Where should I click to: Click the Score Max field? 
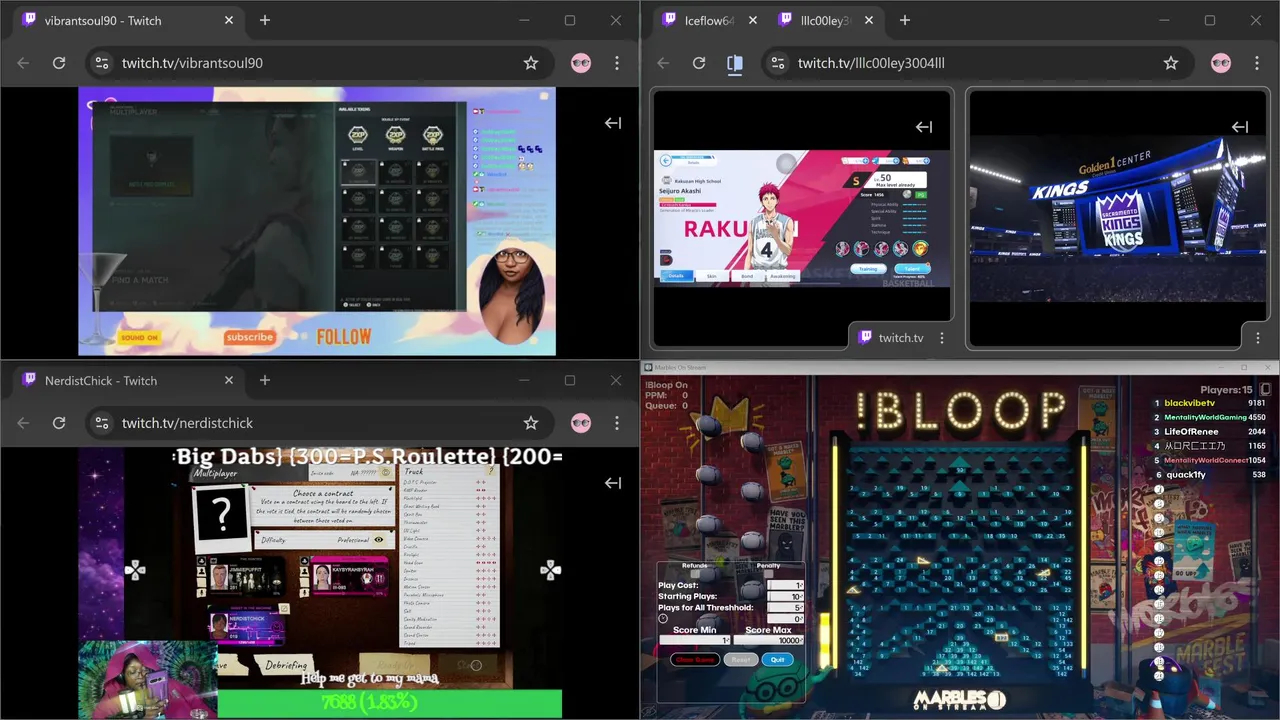(x=768, y=640)
